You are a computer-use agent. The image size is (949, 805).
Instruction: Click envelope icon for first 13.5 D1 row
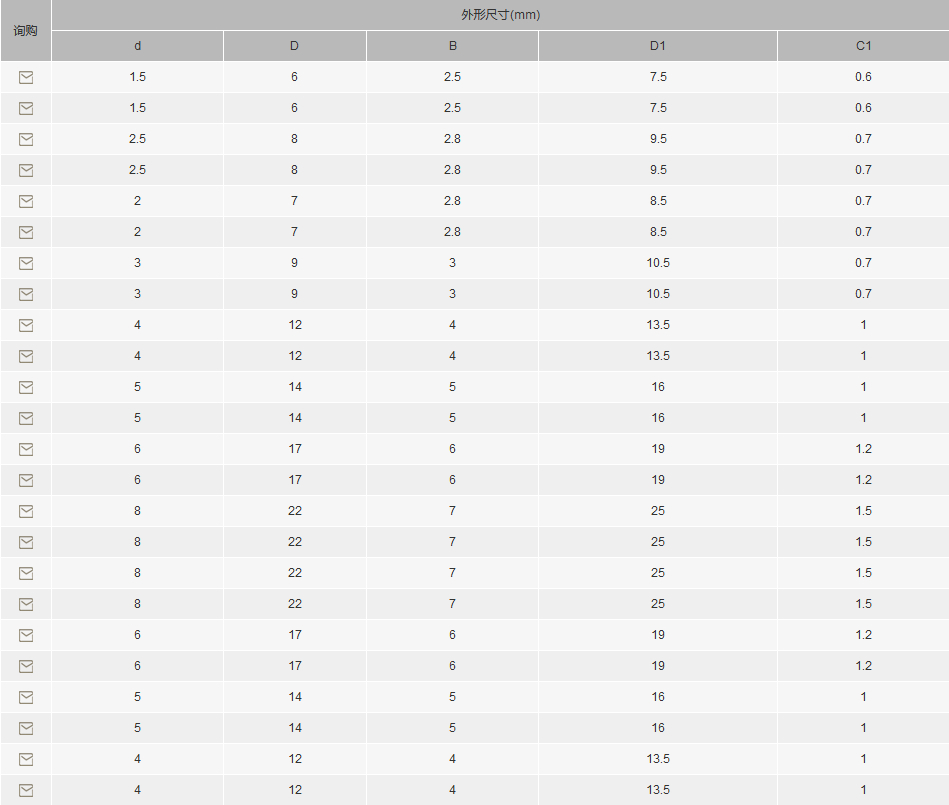26,325
